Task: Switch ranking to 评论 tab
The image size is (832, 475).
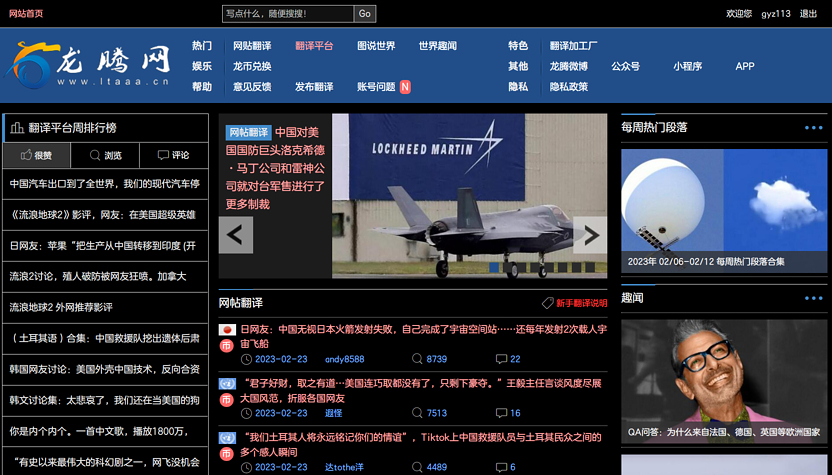Action: 174,155
